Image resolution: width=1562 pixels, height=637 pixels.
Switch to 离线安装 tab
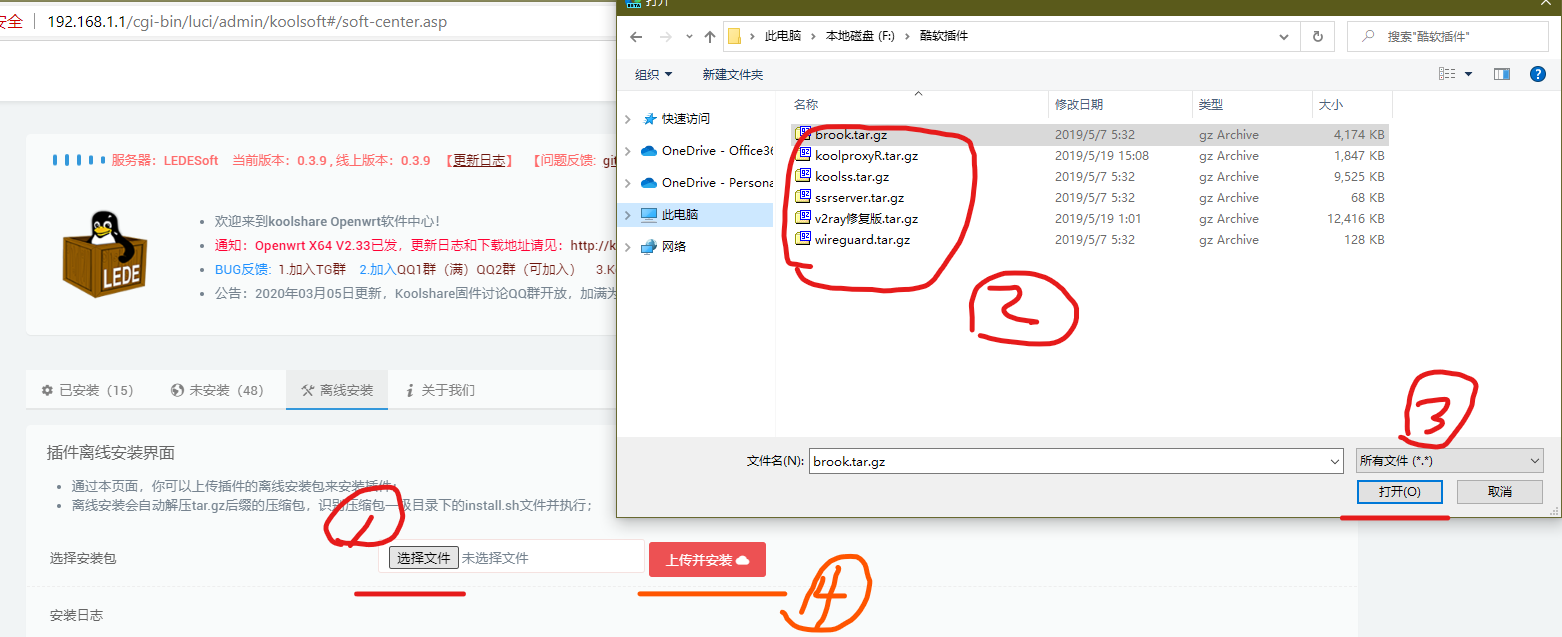[x=337, y=390]
